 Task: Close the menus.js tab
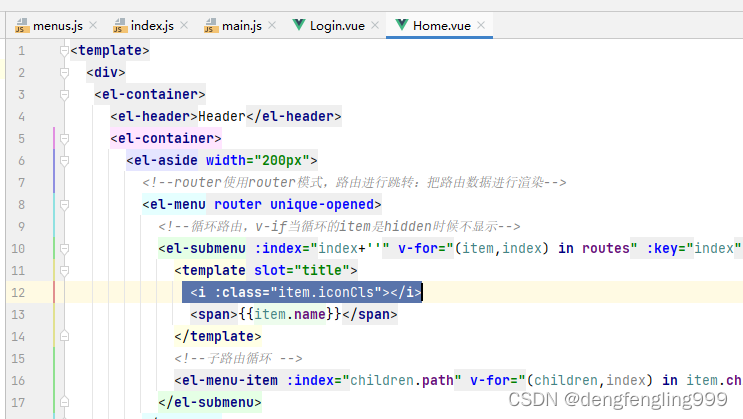point(93,25)
